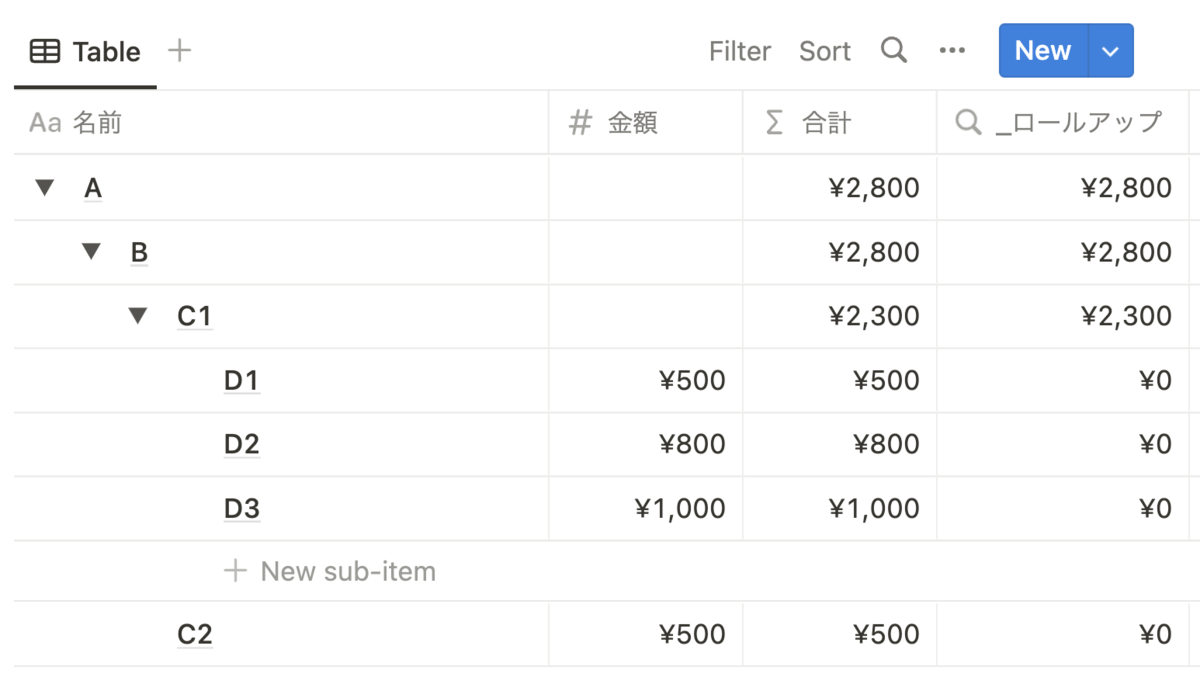Viewport: 1200px width, 677px height.
Task: Click the number sign icon on 金額 column
Action: click(580, 123)
